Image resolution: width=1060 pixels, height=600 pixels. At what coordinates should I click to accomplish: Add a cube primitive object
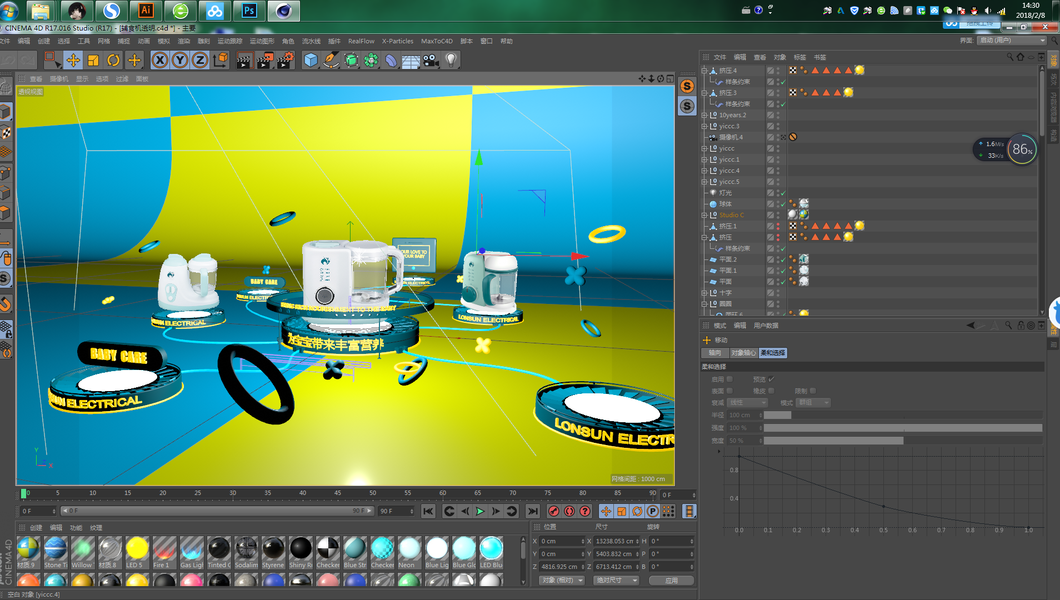(310, 60)
